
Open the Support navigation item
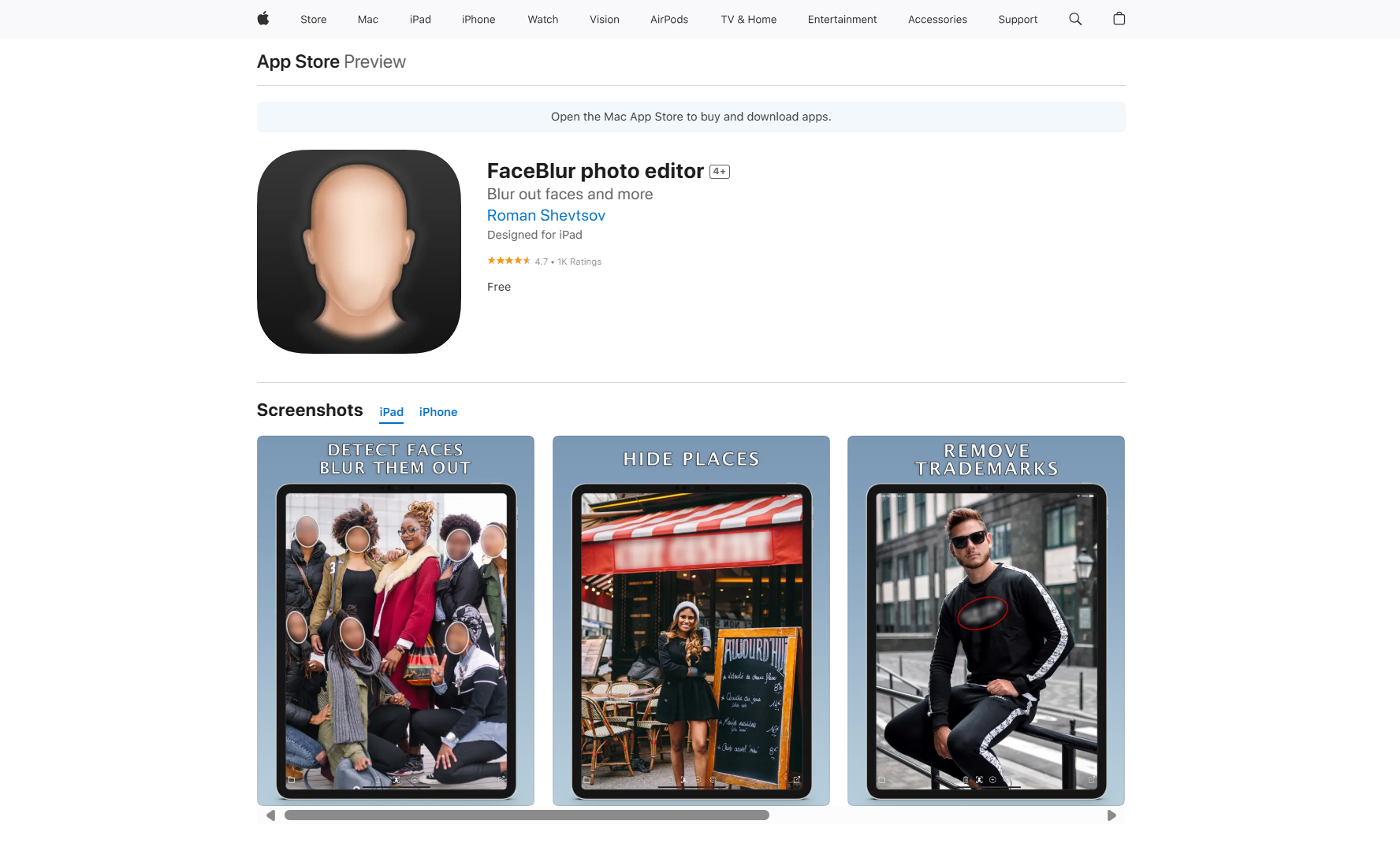click(x=1018, y=20)
